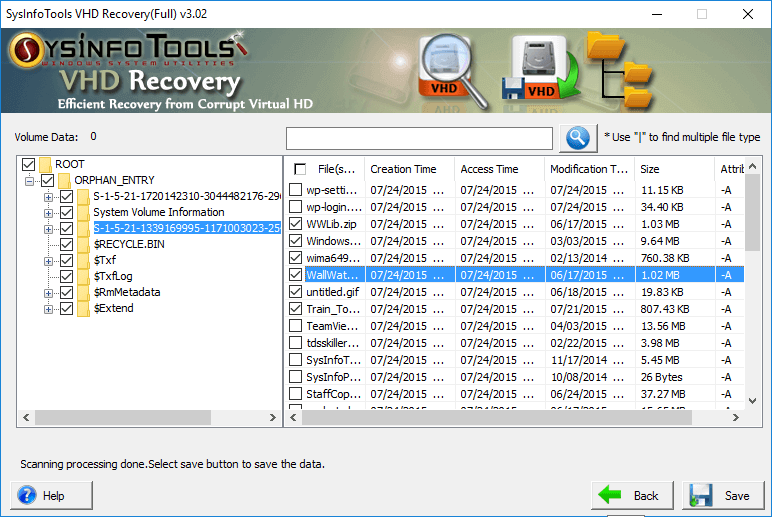Image resolution: width=773 pixels, height=517 pixels.
Task: Click the ROOT folder icon in tree
Action: coord(46,164)
